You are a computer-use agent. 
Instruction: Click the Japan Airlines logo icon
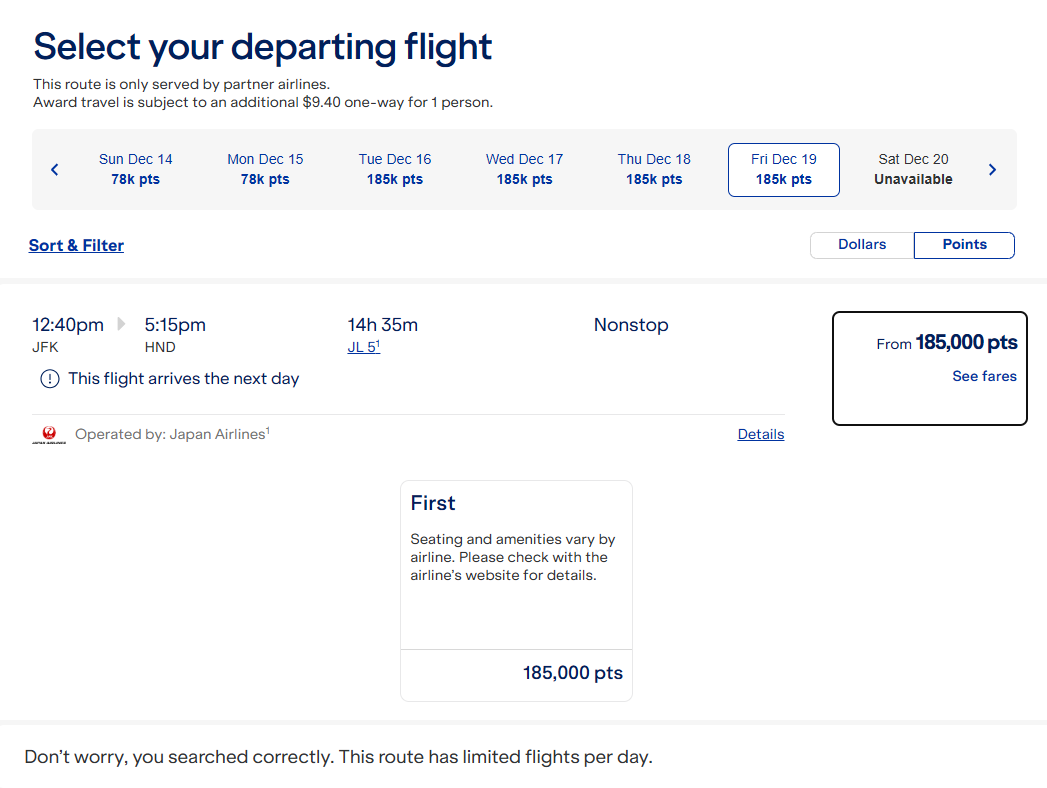48,435
